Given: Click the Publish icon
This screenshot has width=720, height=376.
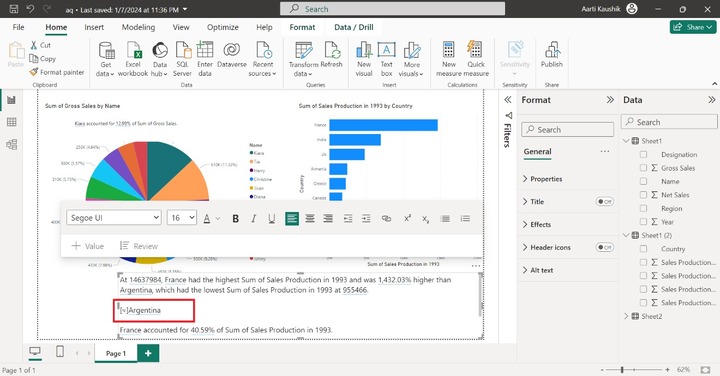Looking at the screenshot, I should point(551,55).
